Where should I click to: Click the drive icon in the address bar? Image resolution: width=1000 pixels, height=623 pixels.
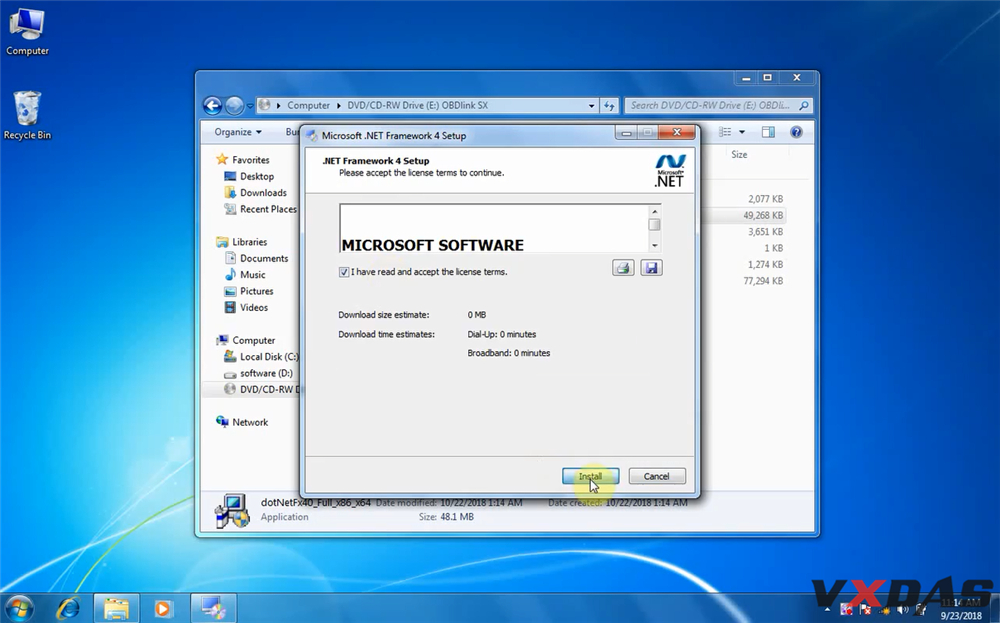[265, 105]
